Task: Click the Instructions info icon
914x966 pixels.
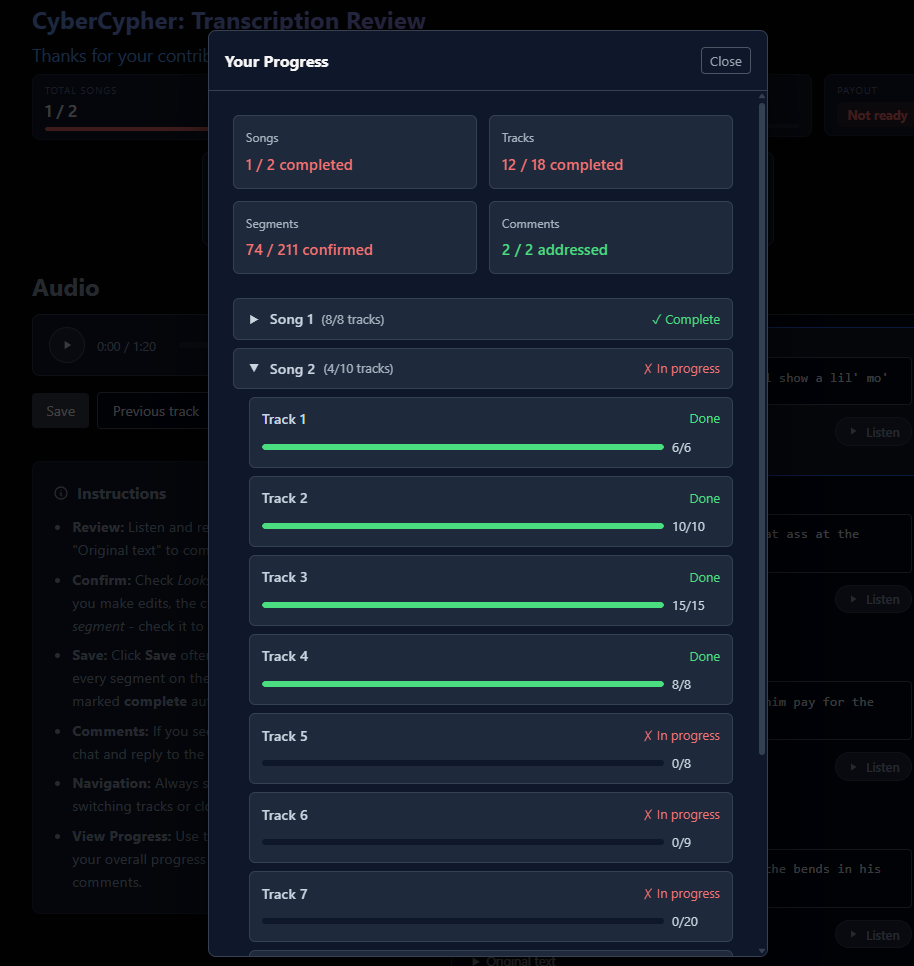Action: [61, 493]
